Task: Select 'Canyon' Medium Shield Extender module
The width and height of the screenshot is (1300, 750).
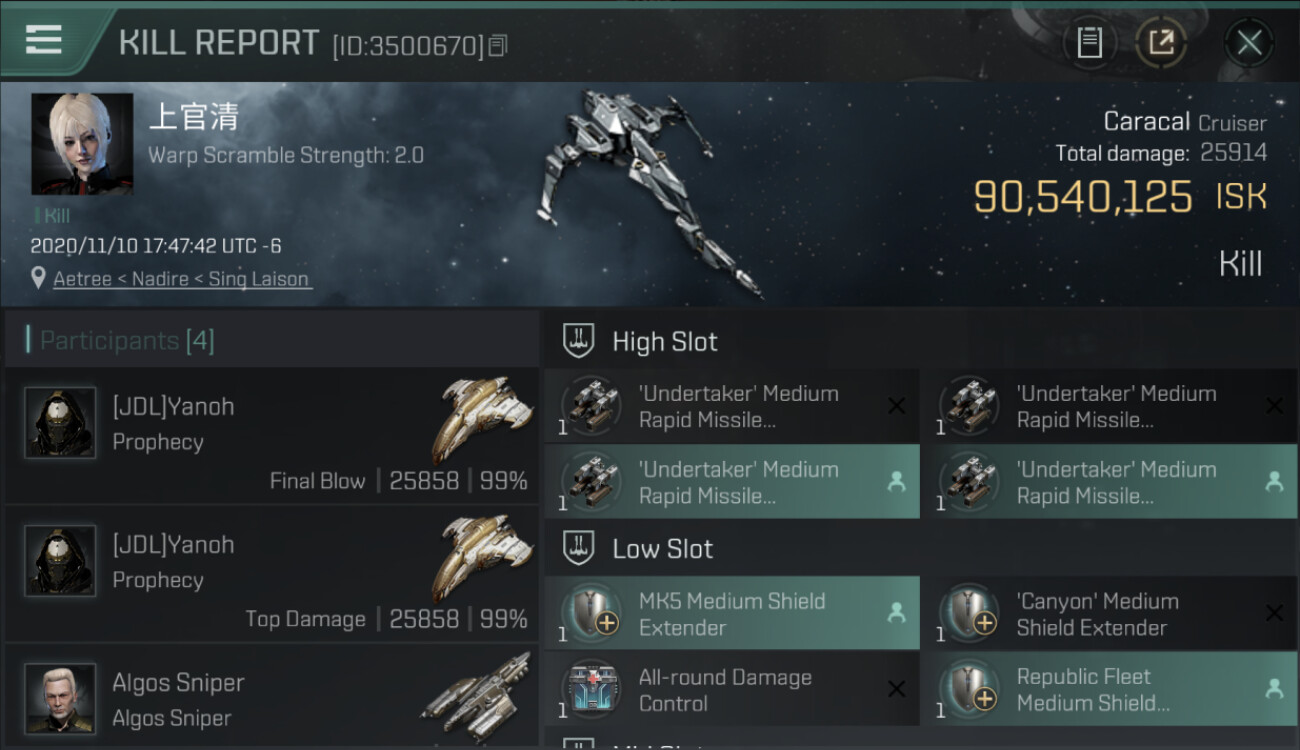Action: point(1110,614)
